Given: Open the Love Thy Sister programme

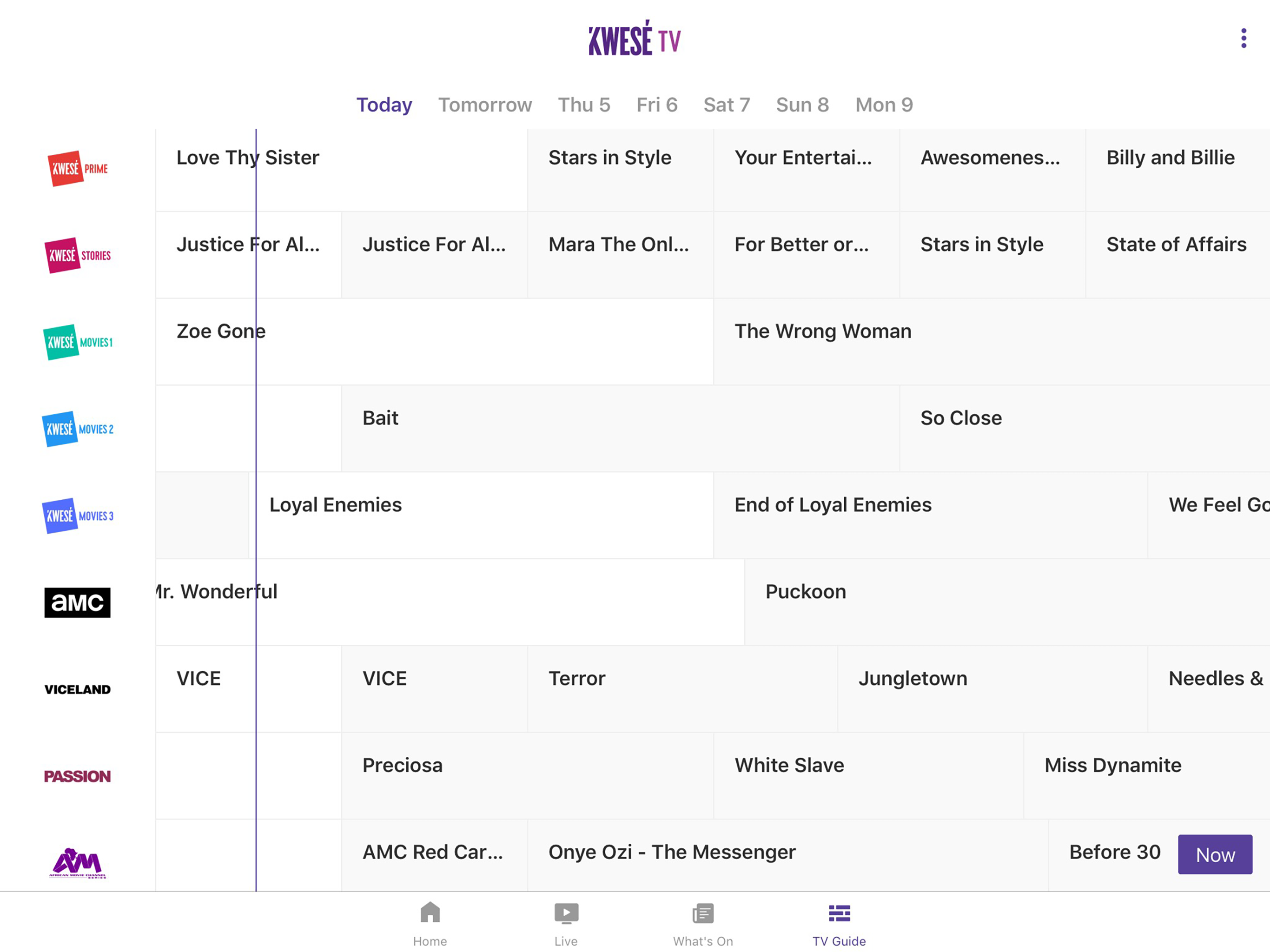Looking at the screenshot, I should coord(342,170).
